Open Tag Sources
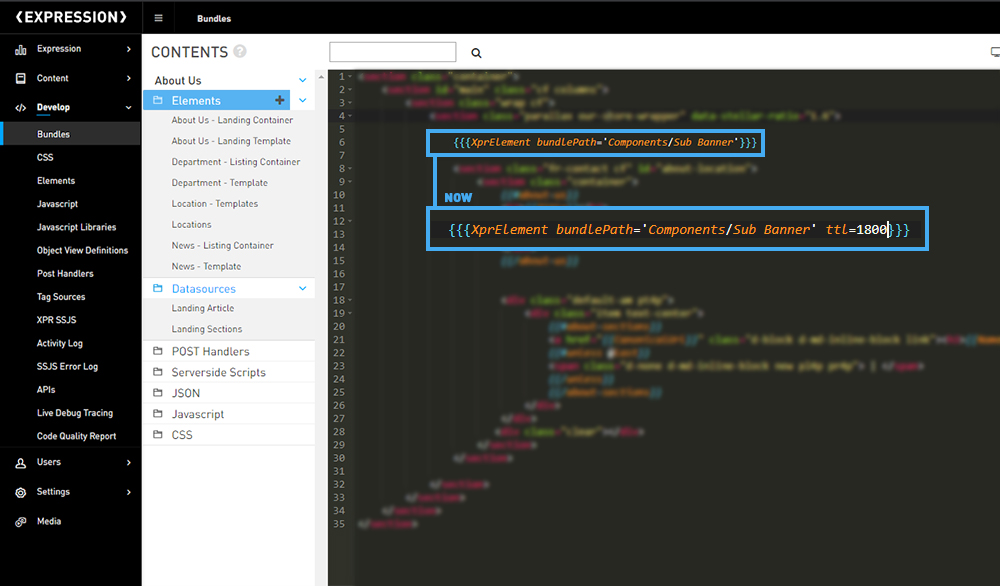The image size is (1000, 586). pyautogui.click(x=61, y=297)
